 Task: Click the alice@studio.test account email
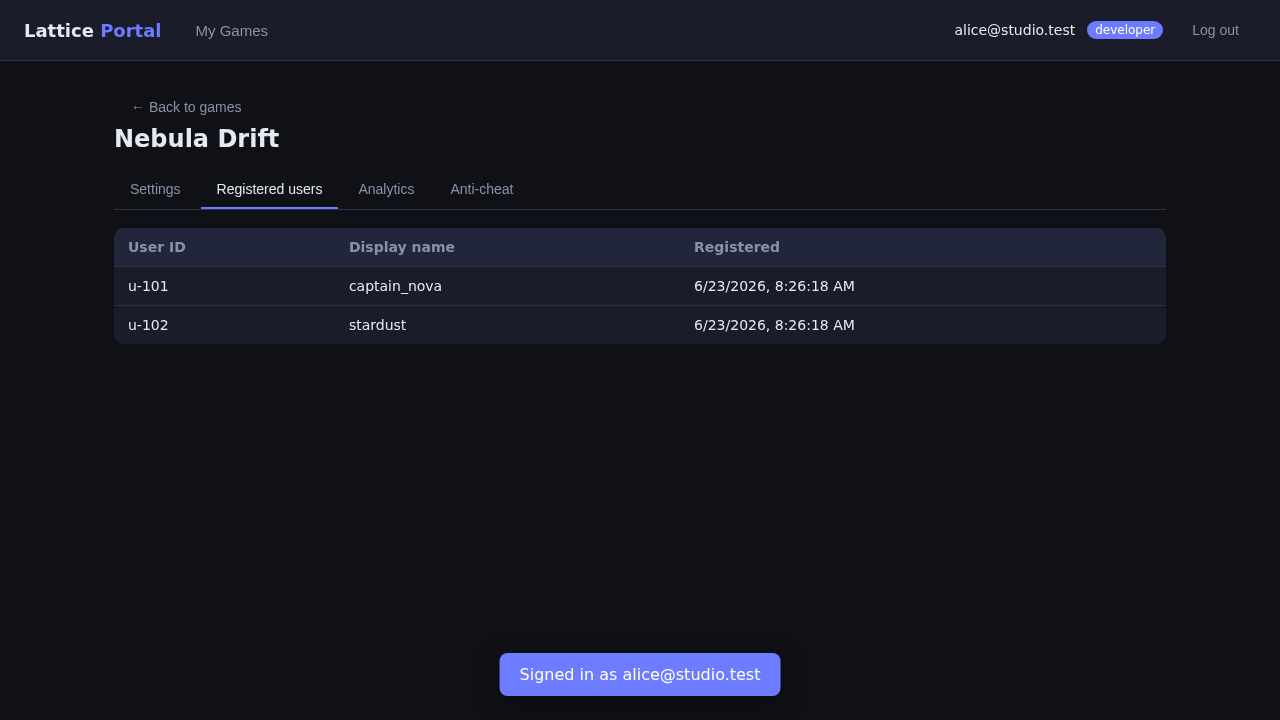pyautogui.click(x=1014, y=30)
